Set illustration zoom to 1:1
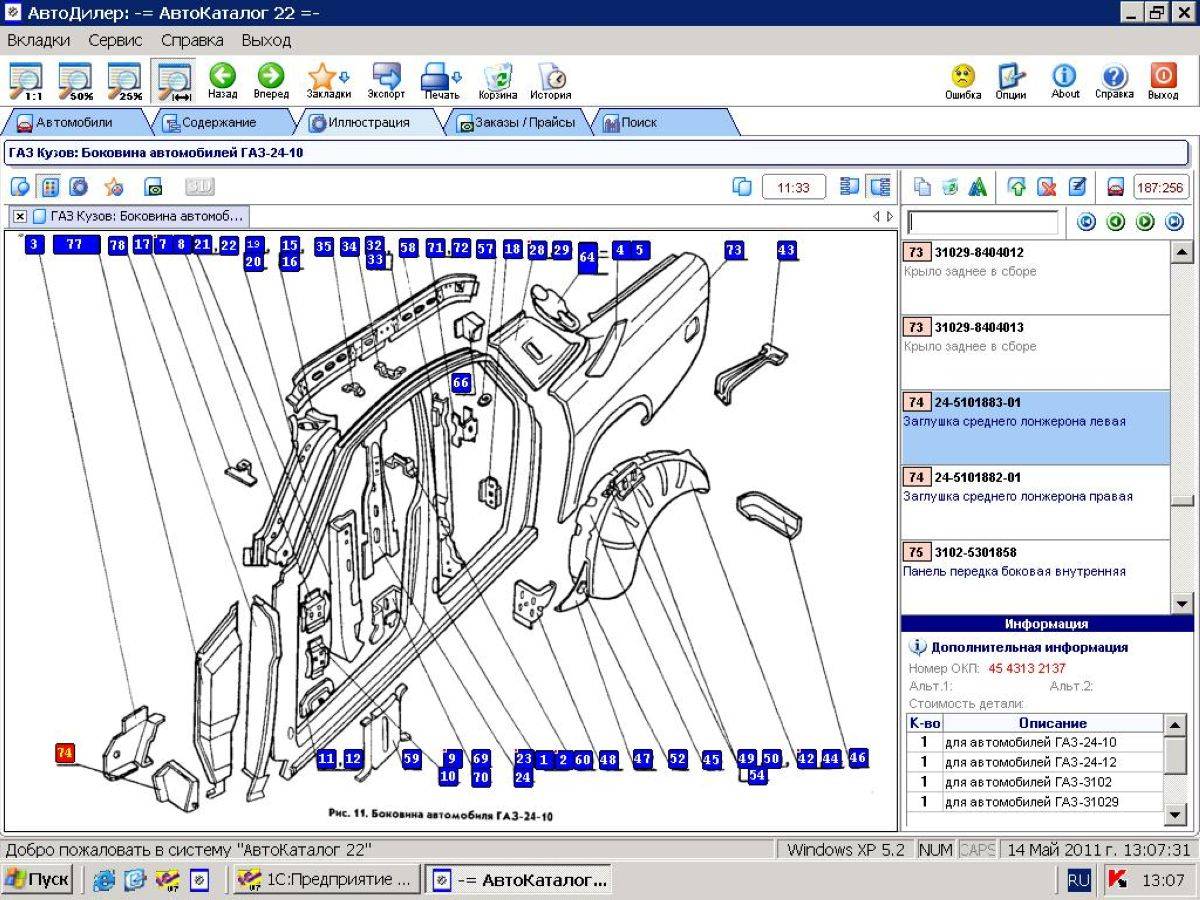The image size is (1200, 900). click(x=25, y=81)
